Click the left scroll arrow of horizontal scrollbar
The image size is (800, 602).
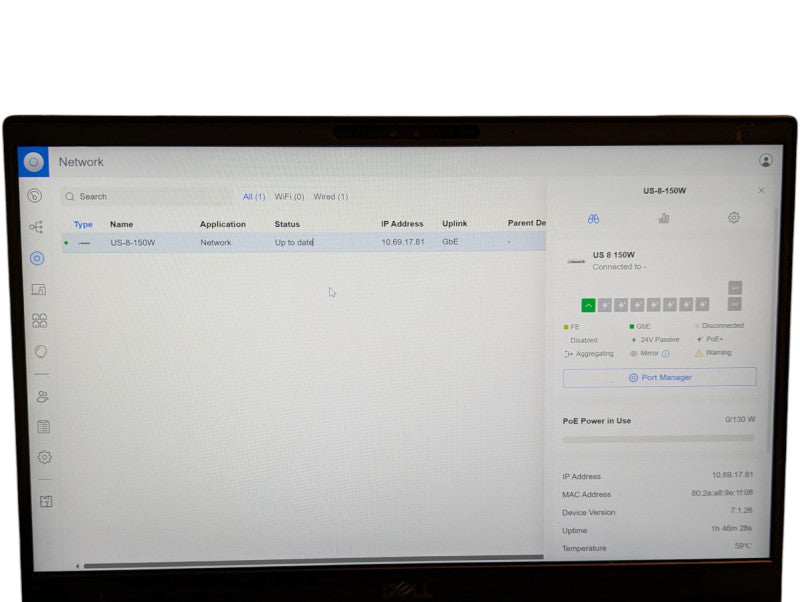tap(77, 566)
